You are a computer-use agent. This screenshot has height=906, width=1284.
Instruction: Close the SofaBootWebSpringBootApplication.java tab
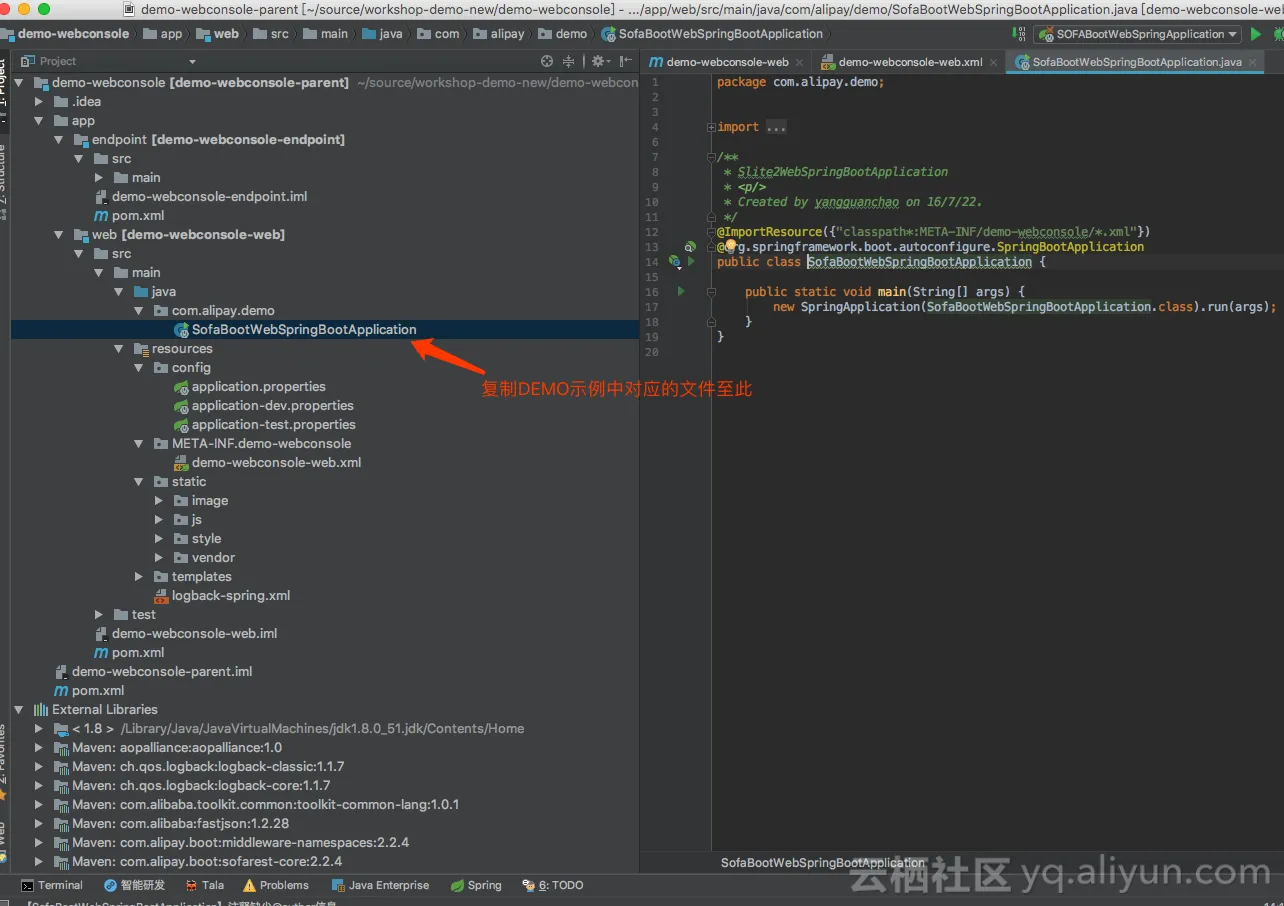(x=1252, y=62)
